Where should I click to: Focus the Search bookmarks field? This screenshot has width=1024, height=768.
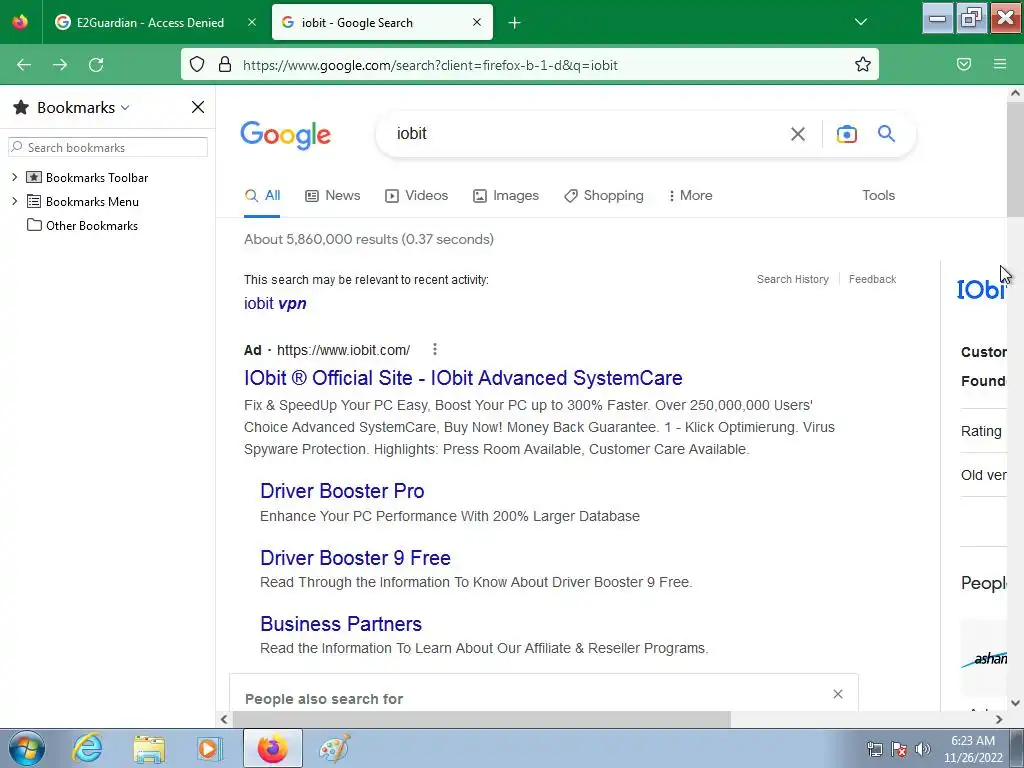[108, 147]
